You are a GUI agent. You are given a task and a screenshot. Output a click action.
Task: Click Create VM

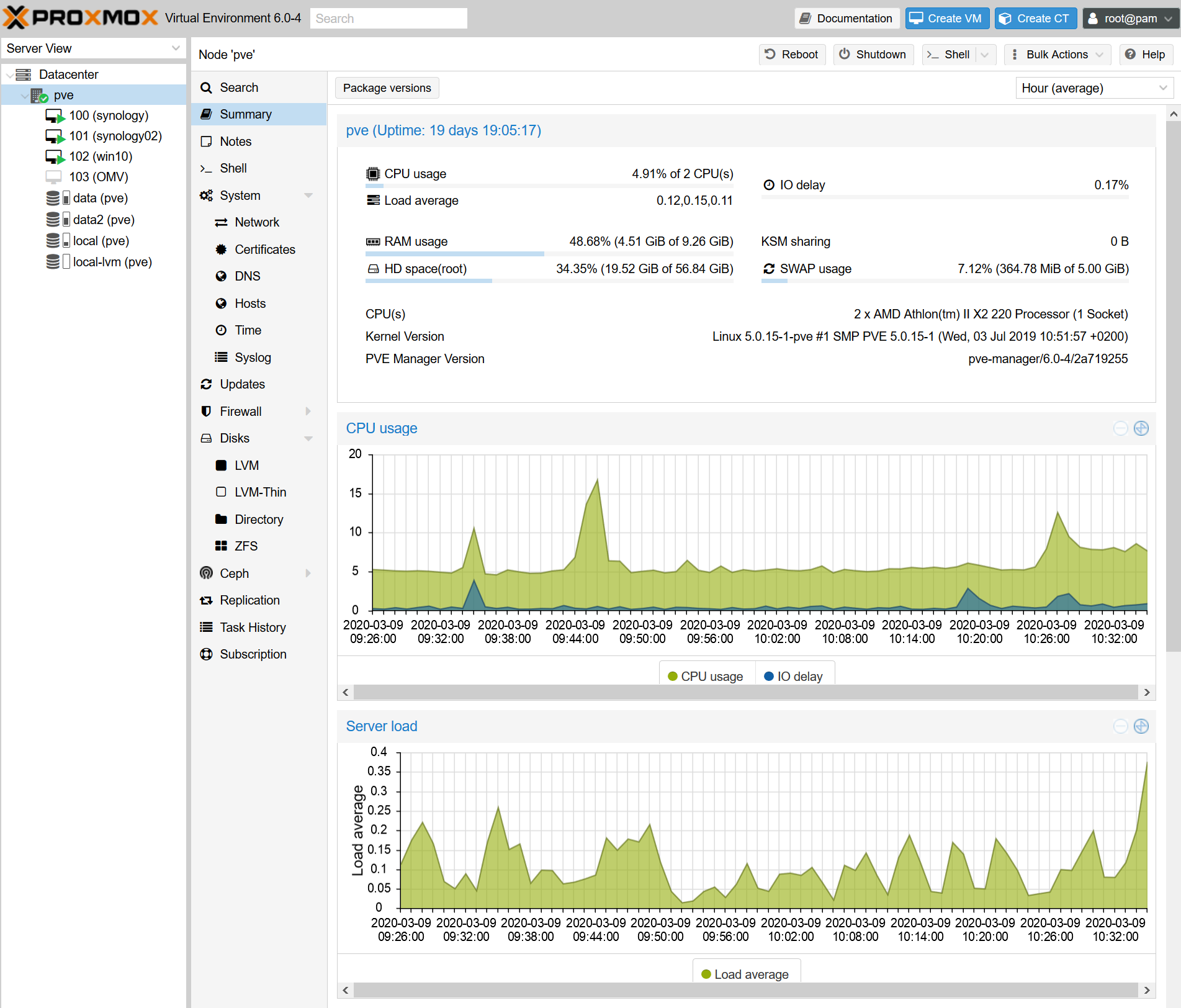(947, 19)
